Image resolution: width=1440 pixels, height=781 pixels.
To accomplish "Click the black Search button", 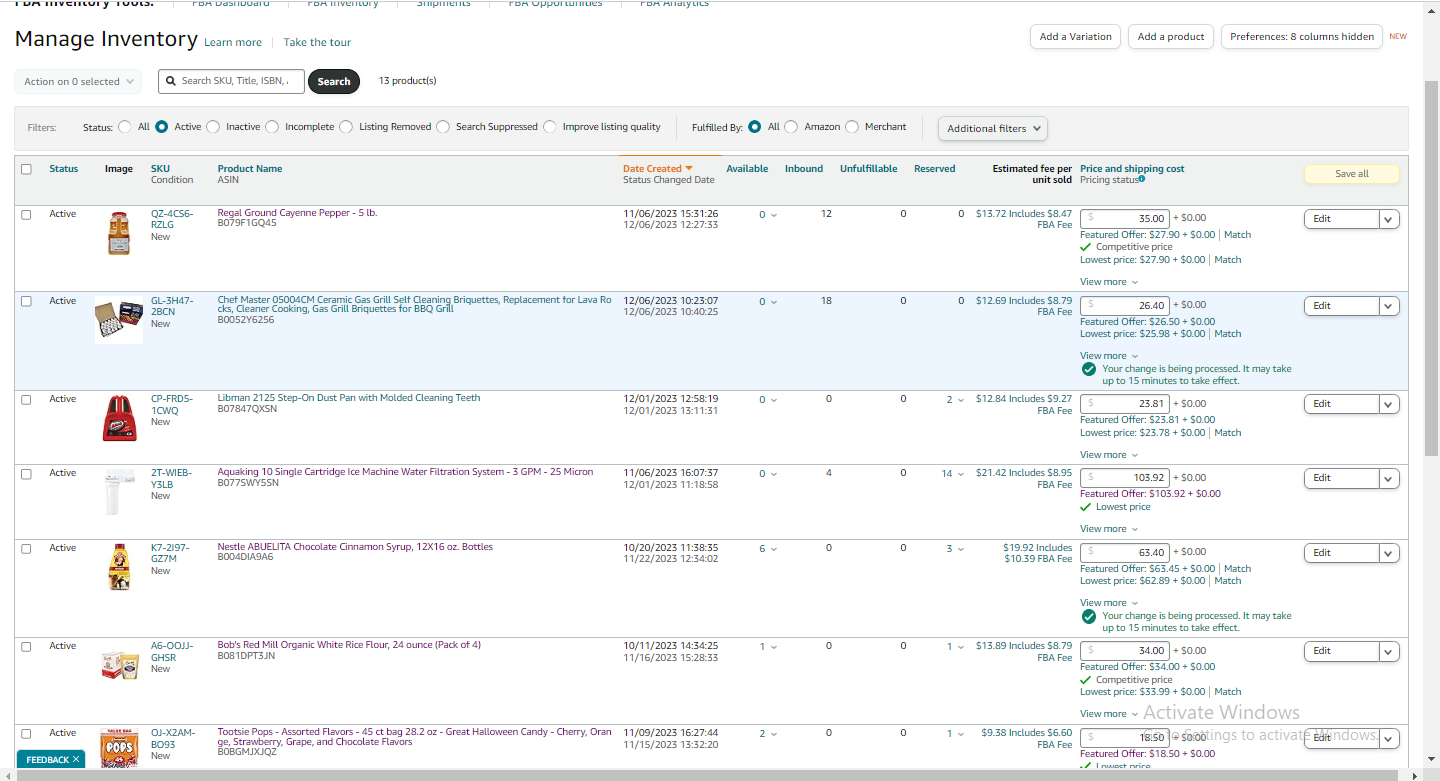I will click(x=334, y=82).
